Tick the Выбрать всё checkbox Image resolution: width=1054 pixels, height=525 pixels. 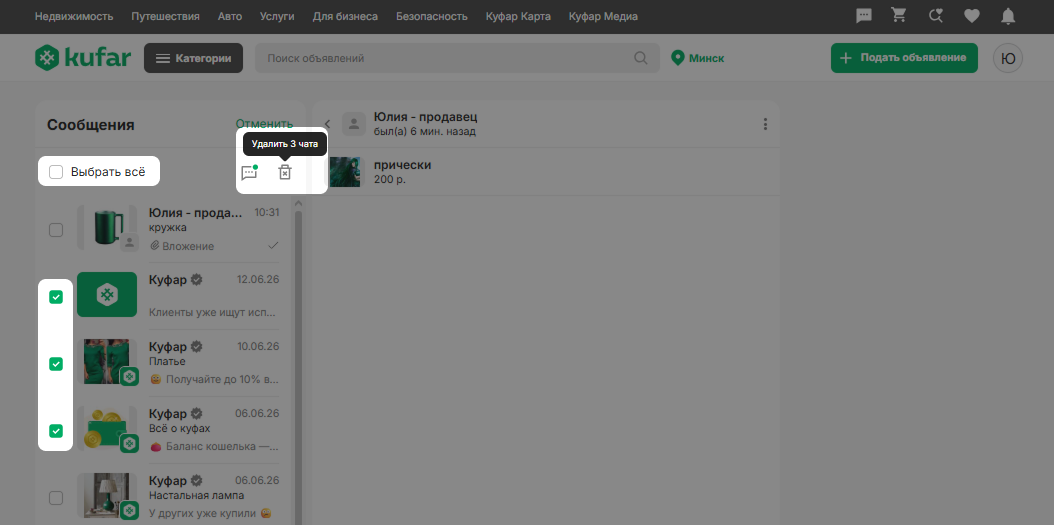tap(56, 172)
